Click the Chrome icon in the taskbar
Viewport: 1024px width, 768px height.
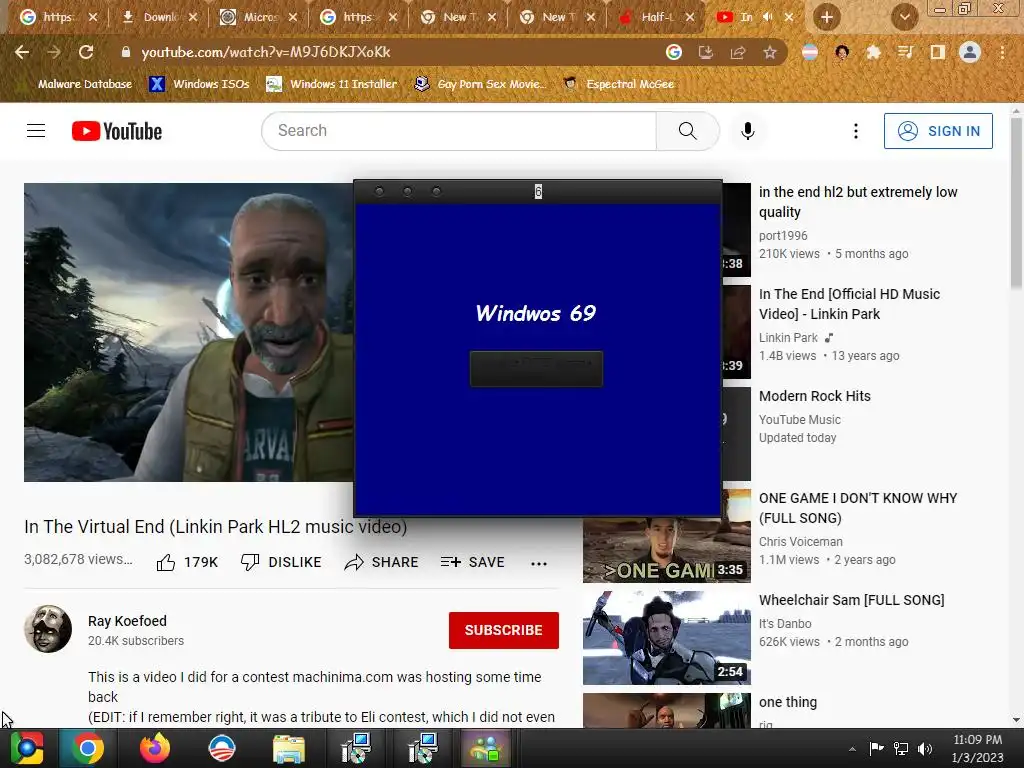click(x=88, y=748)
